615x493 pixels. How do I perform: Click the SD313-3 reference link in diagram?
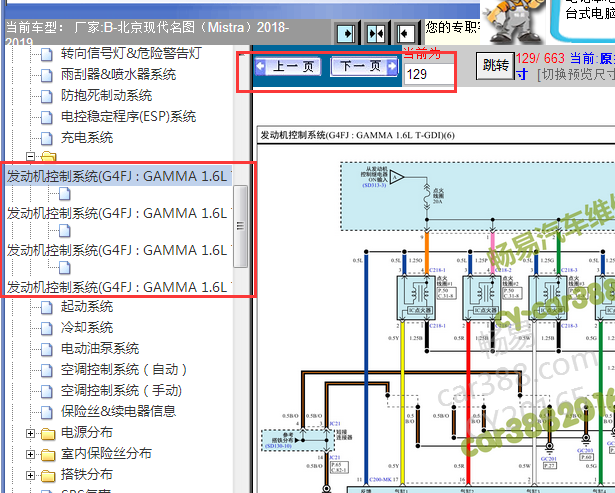pos(375,185)
